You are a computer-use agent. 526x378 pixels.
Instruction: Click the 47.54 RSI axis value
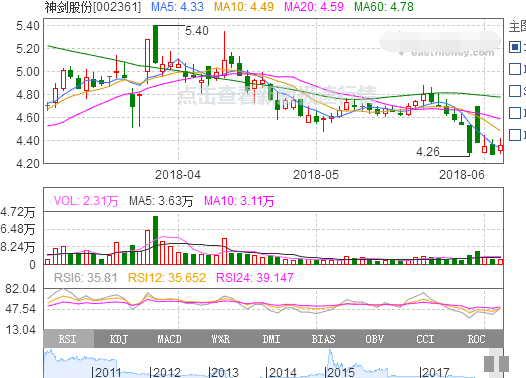click(20, 309)
